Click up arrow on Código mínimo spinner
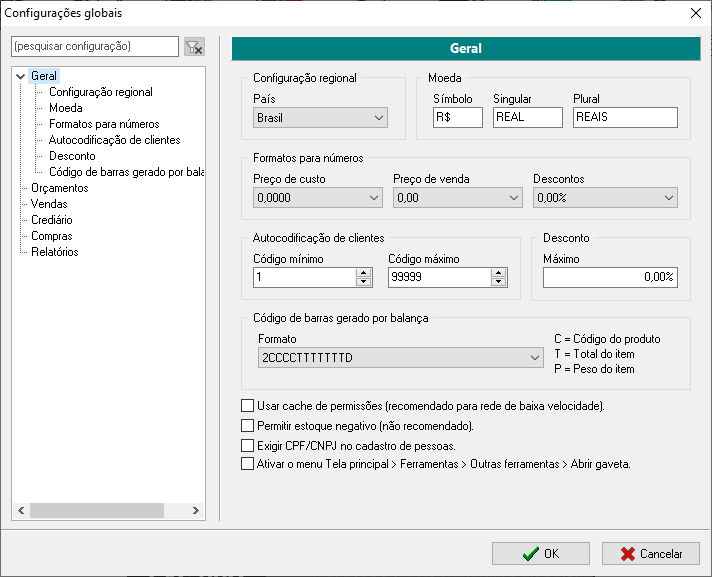 (363, 272)
